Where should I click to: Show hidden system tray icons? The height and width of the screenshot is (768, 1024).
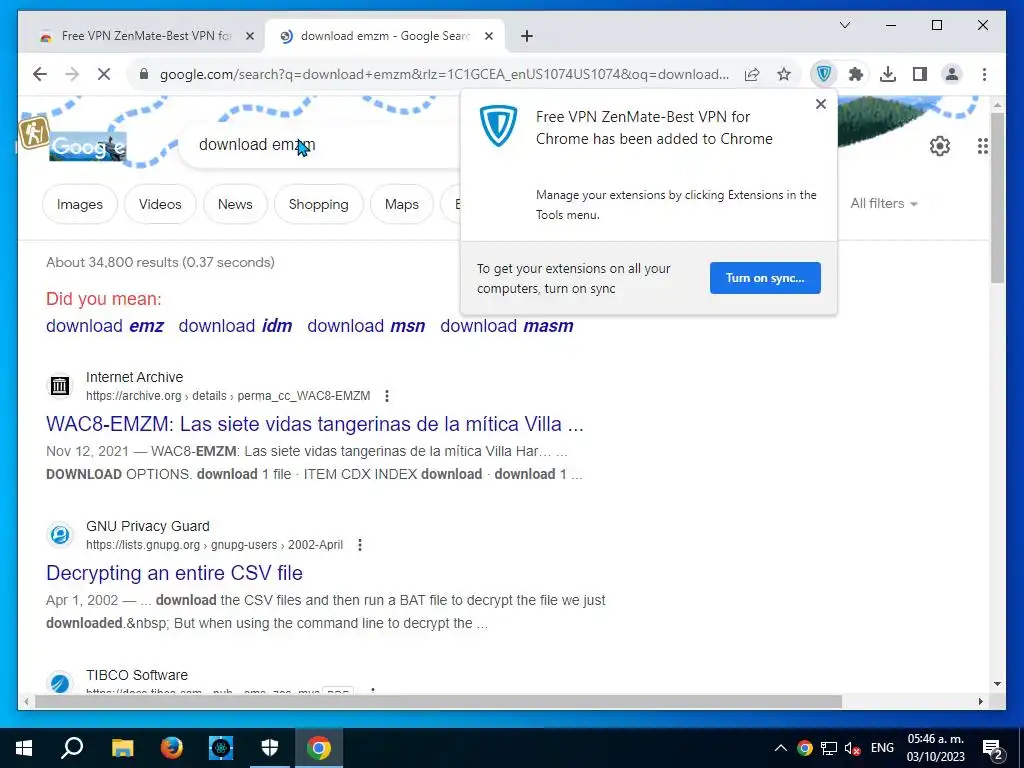(x=780, y=748)
